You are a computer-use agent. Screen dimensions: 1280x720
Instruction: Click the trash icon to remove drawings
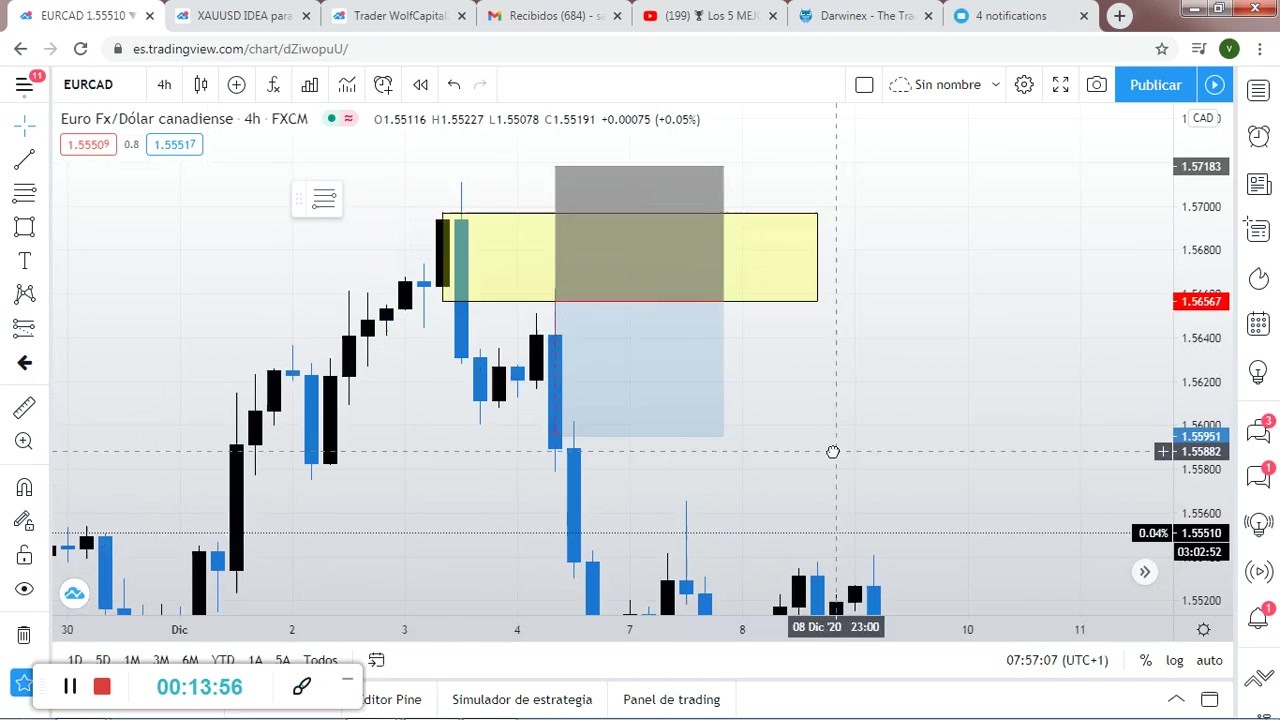[x=25, y=634]
